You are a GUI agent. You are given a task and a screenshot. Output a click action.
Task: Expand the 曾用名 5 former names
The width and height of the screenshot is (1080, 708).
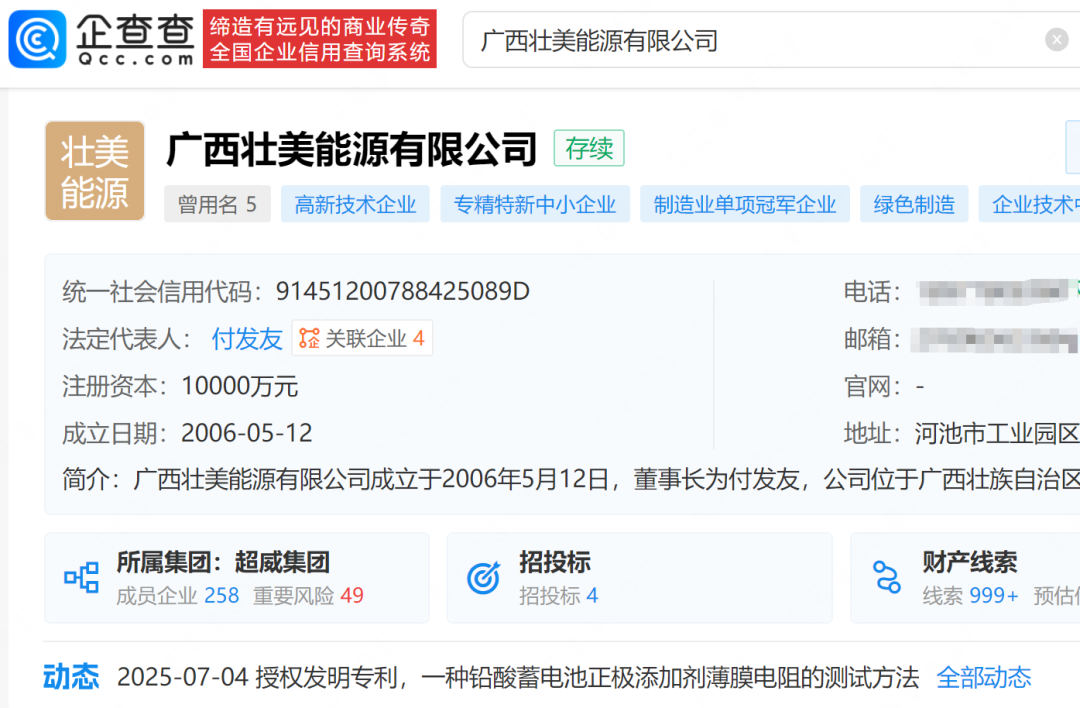point(217,205)
